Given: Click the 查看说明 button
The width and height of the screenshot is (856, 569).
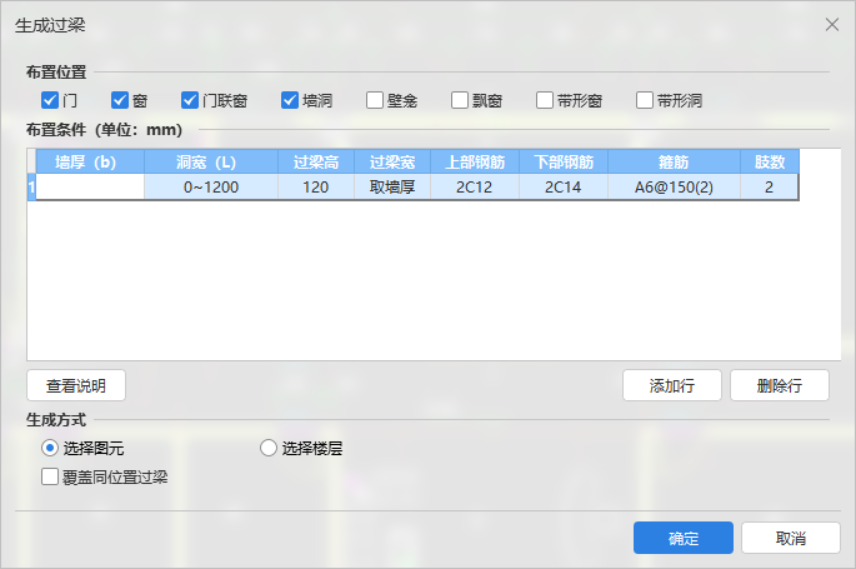Looking at the screenshot, I should tap(76, 386).
